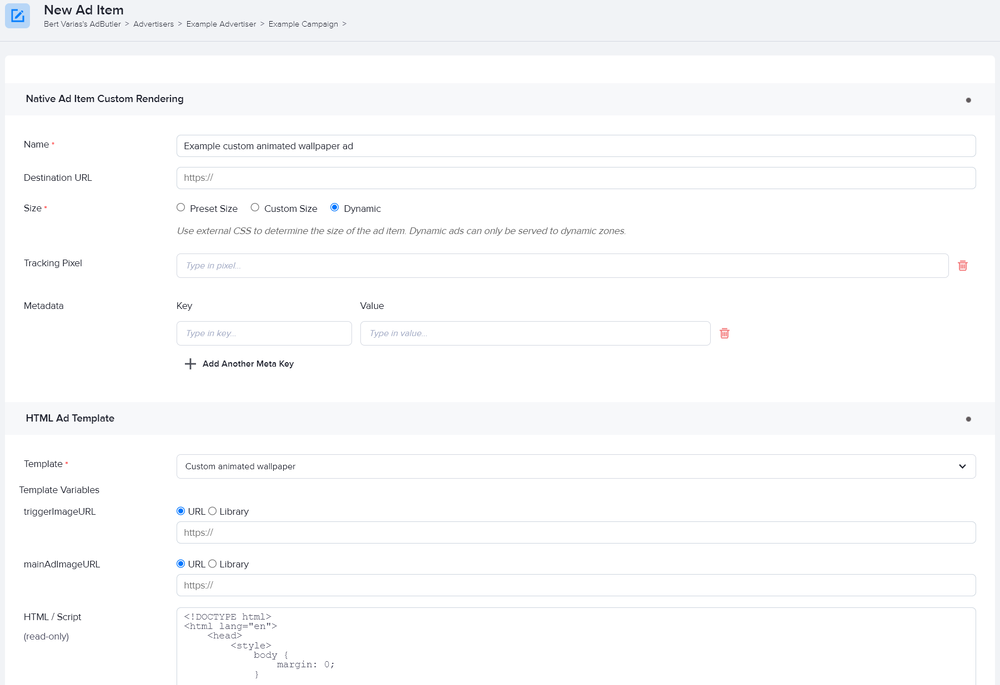Click Add Another Meta Key
Viewport: 1000px width, 685px height.
(x=248, y=364)
